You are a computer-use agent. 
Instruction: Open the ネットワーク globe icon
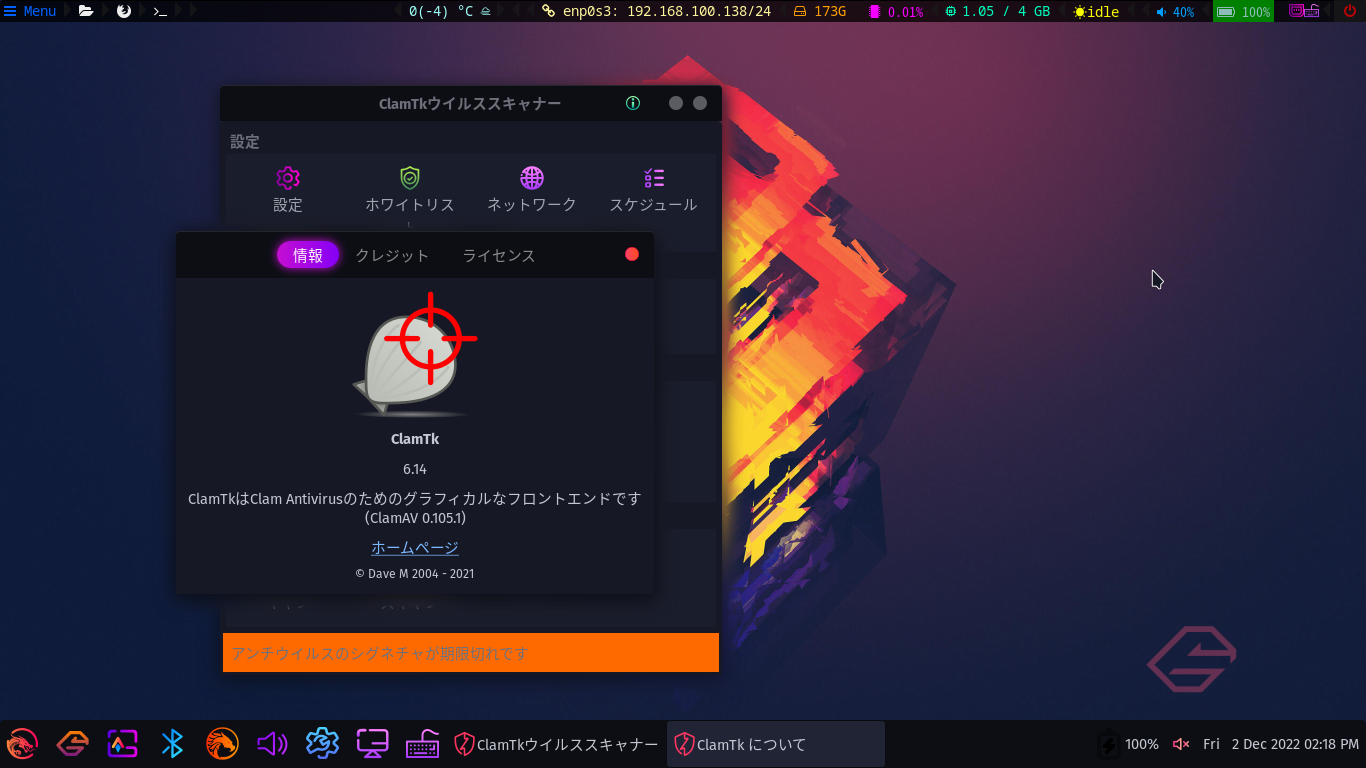pyautogui.click(x=532, y=178)
